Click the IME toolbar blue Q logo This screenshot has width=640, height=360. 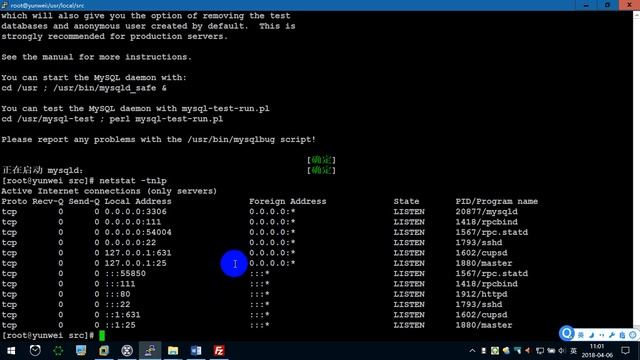pos(567,333)
